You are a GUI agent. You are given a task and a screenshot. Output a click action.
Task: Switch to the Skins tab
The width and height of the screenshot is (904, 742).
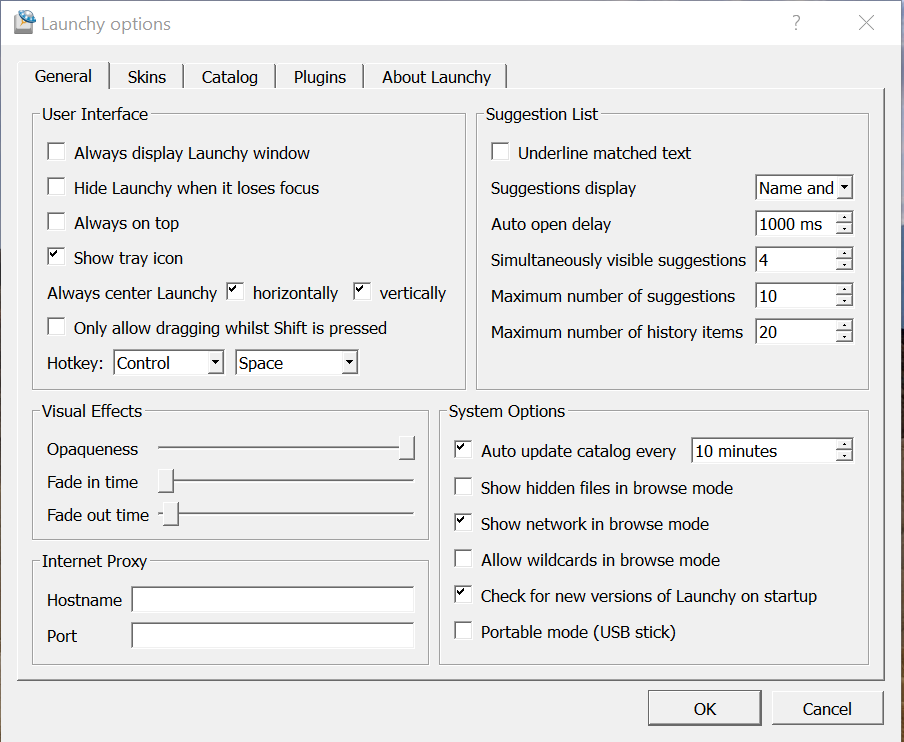147,77
